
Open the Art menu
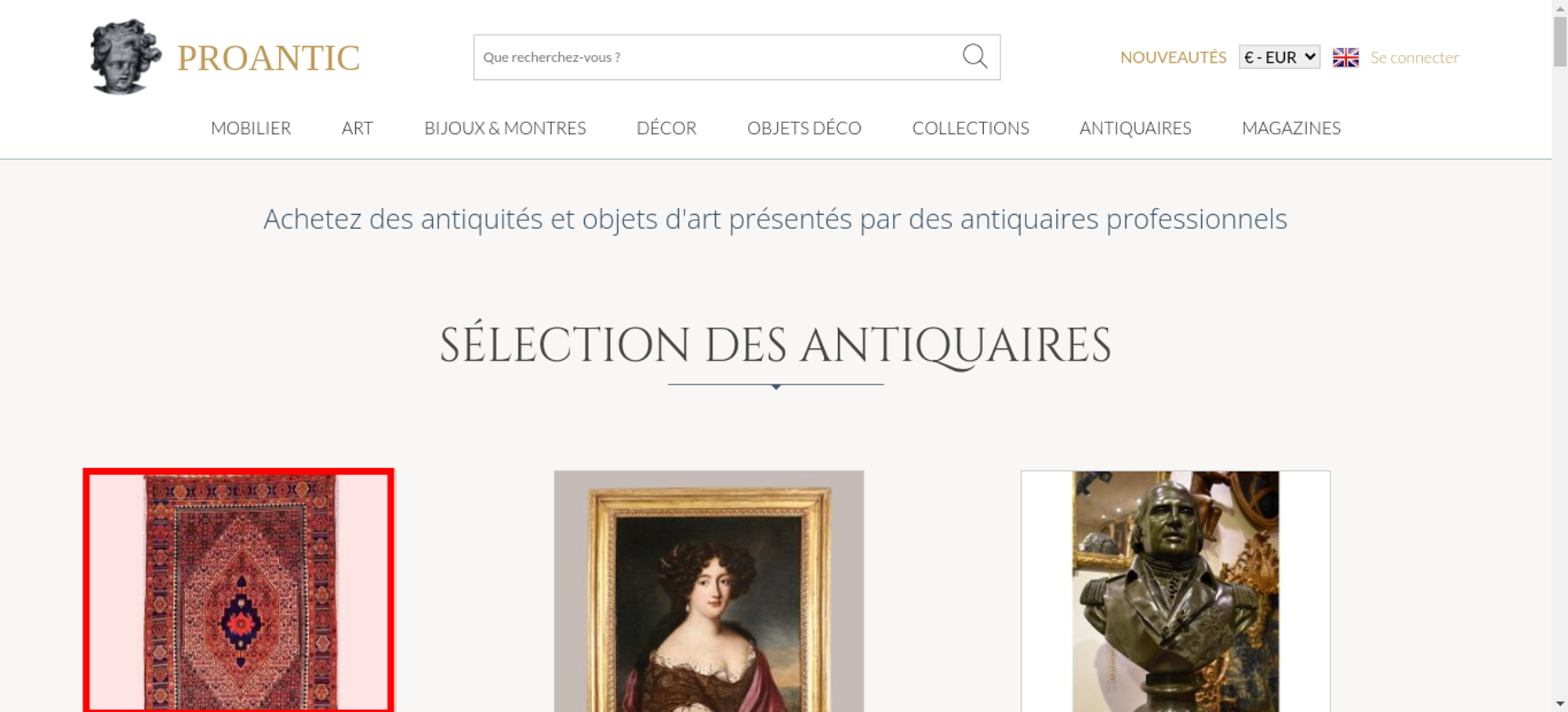[358, 128]
